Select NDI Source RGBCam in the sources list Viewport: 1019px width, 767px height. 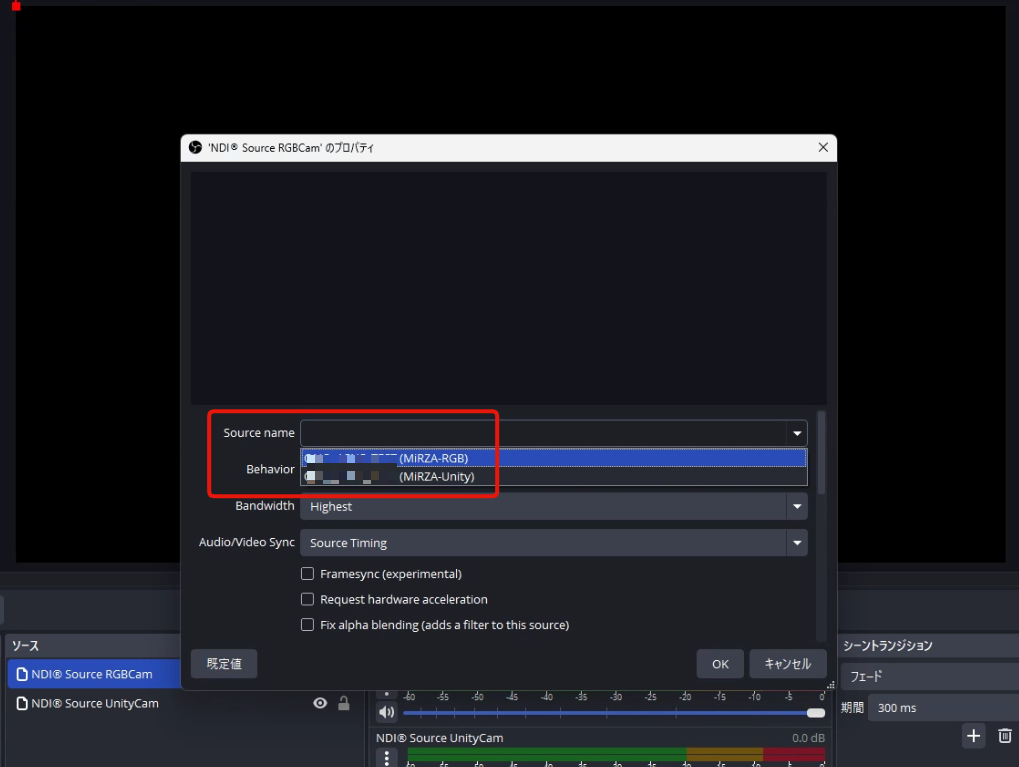[x=92, y=674]
